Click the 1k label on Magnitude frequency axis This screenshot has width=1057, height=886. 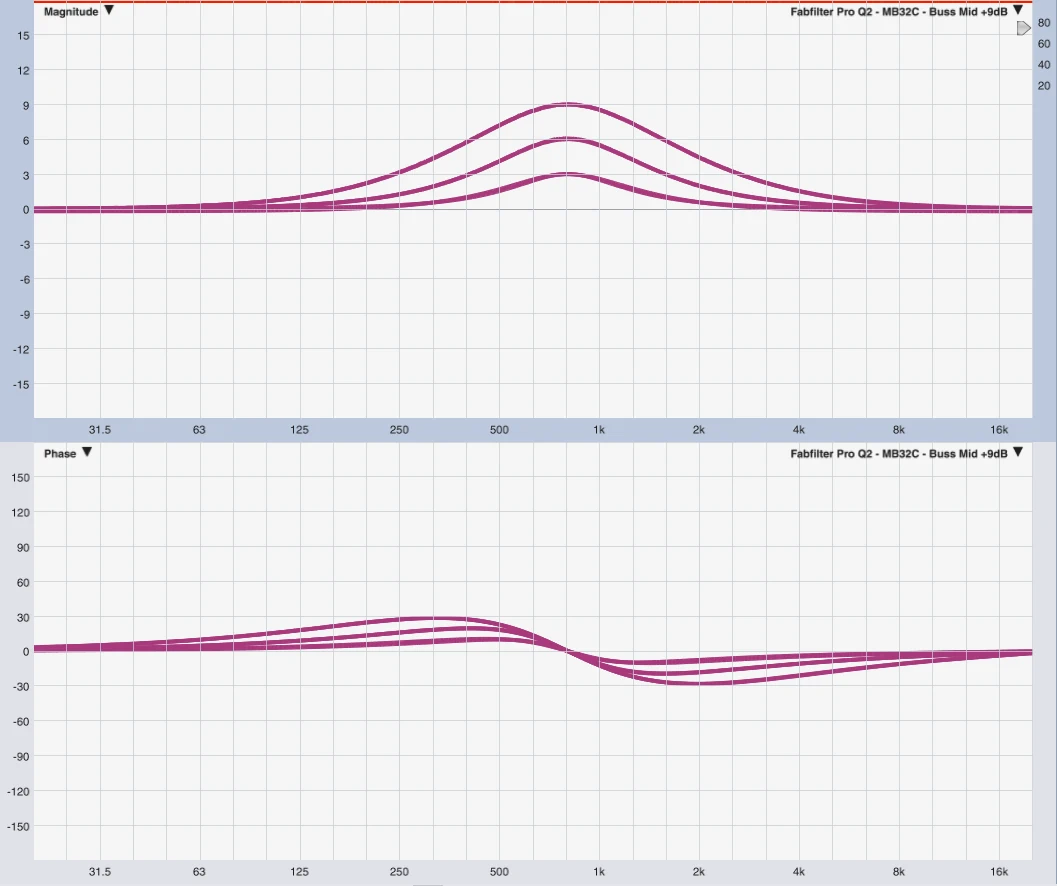tap(599, 430)
